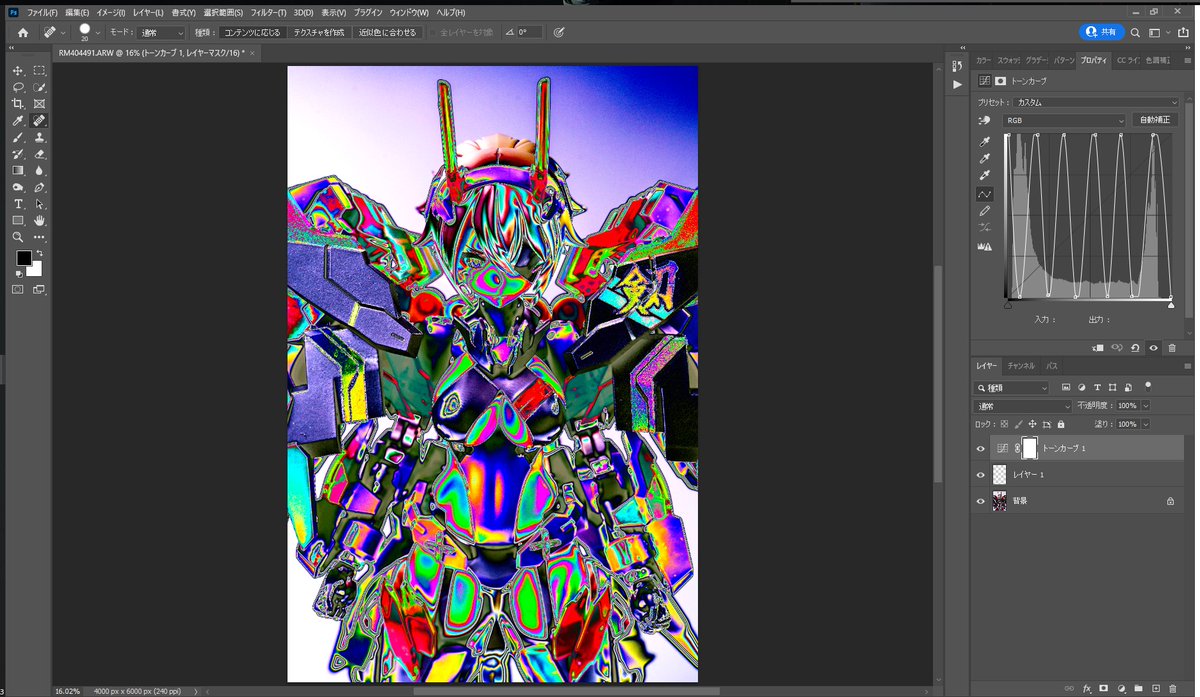Screen dimensions: 1200x697
Task: Open the モード 通常 dropdown in options bar
Action: 162,32
